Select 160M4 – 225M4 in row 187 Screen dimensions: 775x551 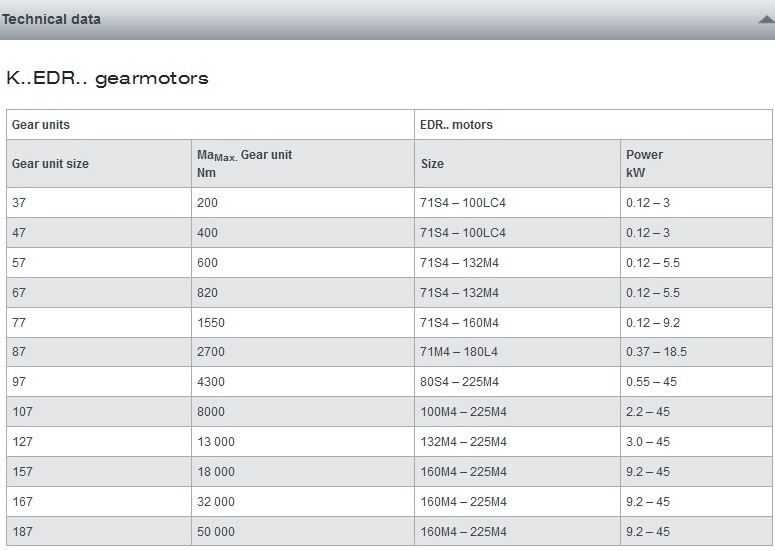click(517, 532)
